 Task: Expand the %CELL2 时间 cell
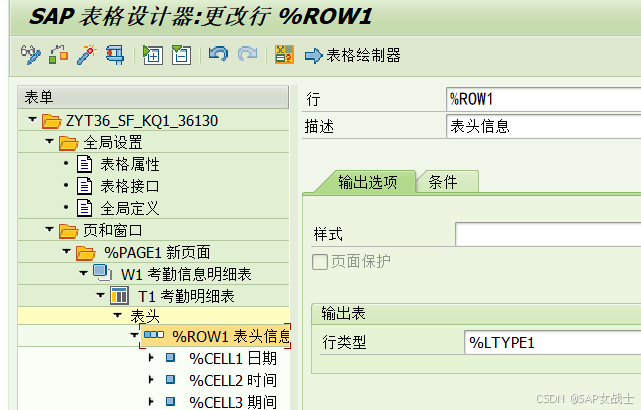click(x=151, y=380)
